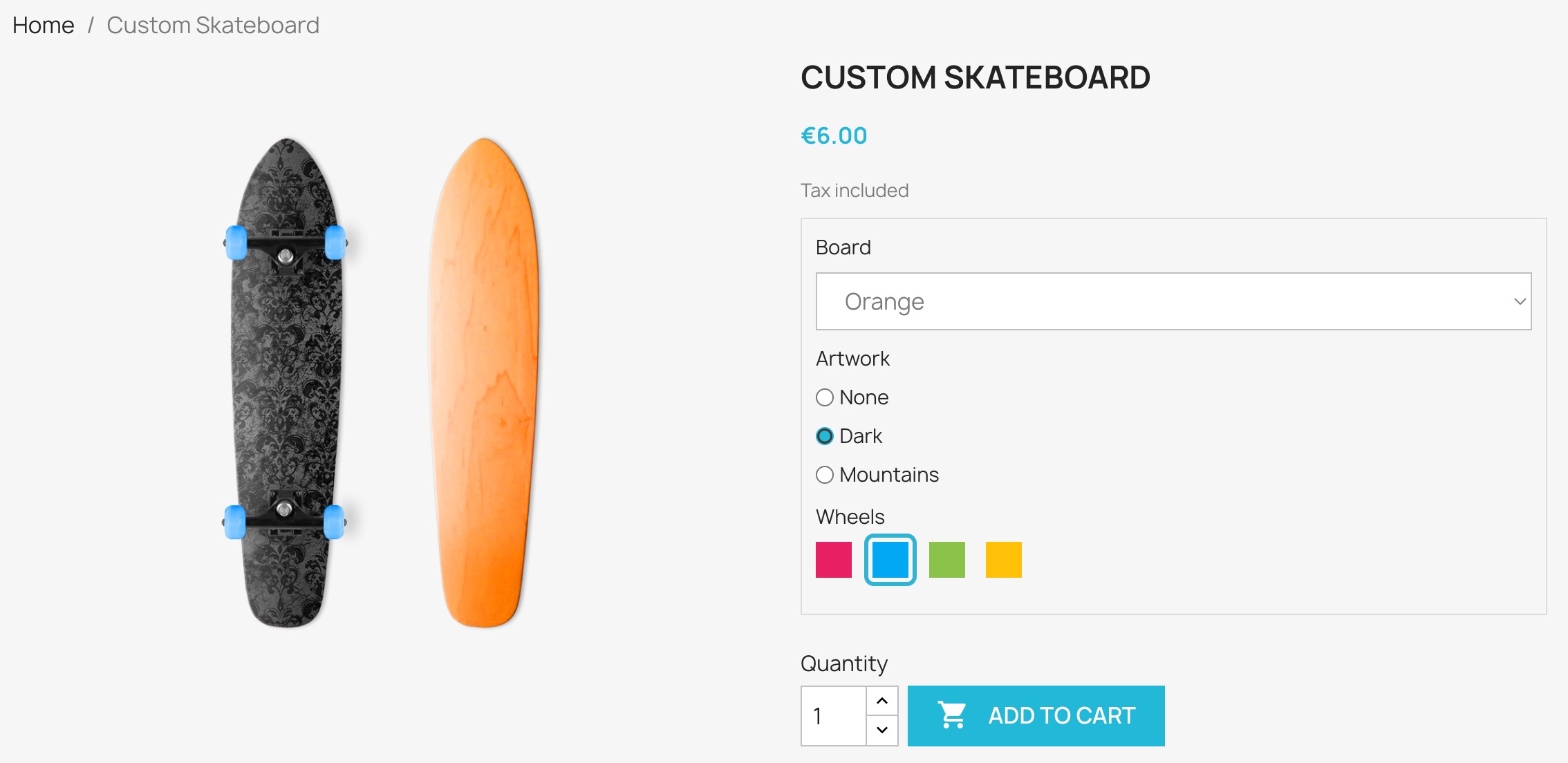Click the €6.00 price text

pyautogui.click(x=834, y=135)
